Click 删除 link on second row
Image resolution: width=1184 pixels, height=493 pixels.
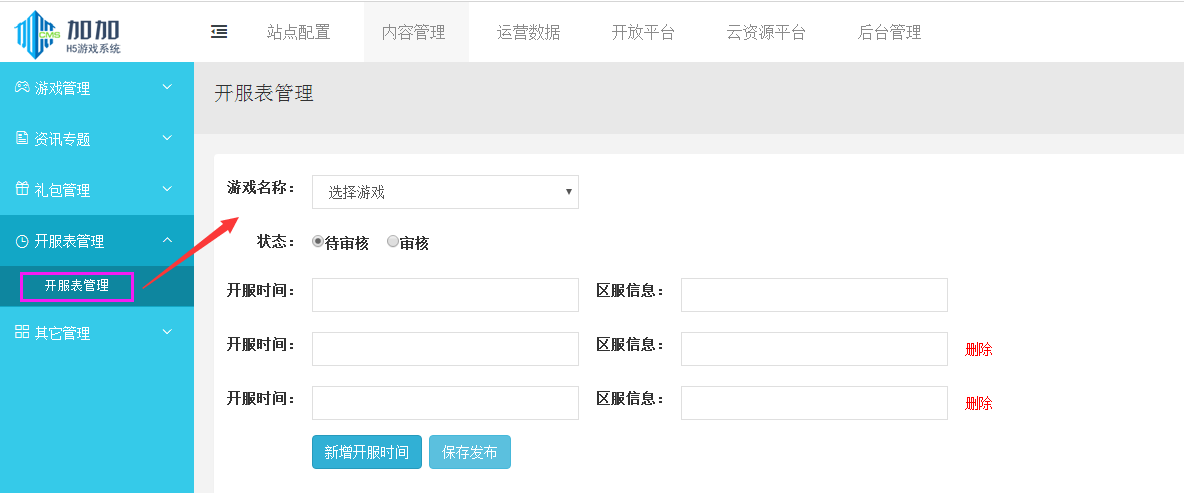click(x=978, y=350)
